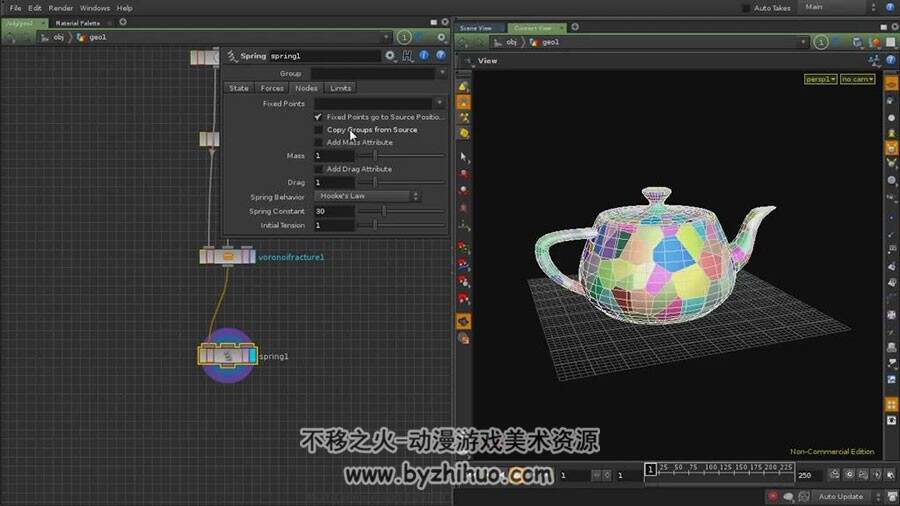Click the Houdini H presets icon
The width and height of the screenshot is (900, 506).
pos(408,56)
